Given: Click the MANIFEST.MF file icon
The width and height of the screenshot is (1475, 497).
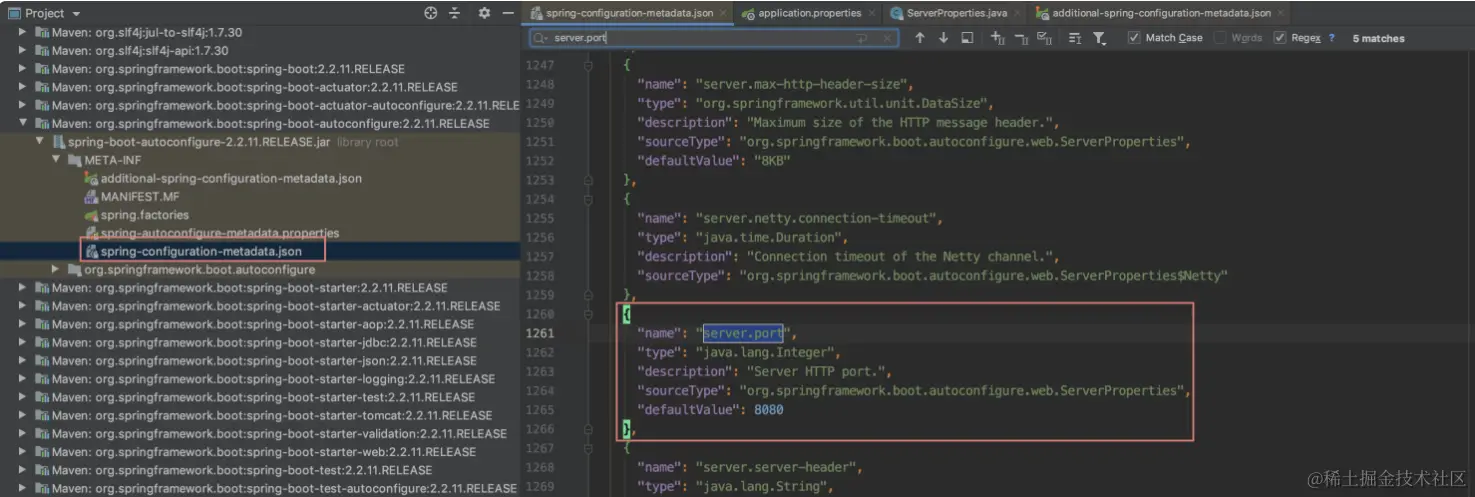Looking at the screenshot, I should [92, 197].
